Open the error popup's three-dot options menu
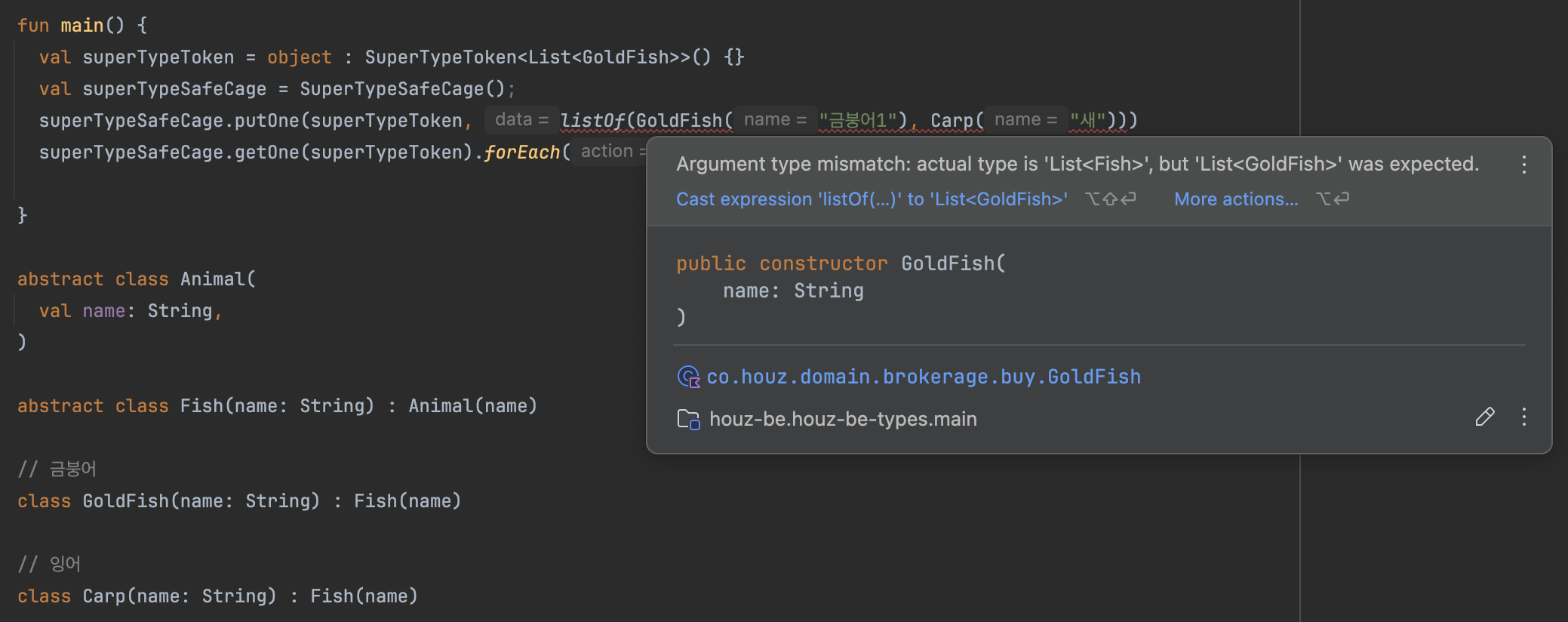The height and width of the screenshot is (622, 1568). (1523, 165)
